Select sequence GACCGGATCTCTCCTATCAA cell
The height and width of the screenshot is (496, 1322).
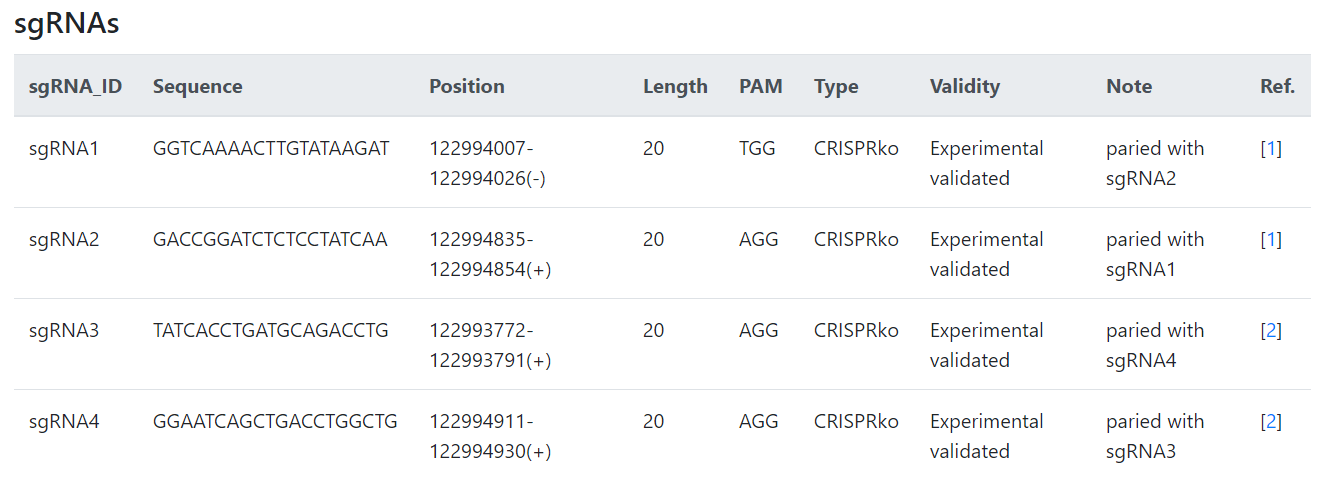(270, 240)
